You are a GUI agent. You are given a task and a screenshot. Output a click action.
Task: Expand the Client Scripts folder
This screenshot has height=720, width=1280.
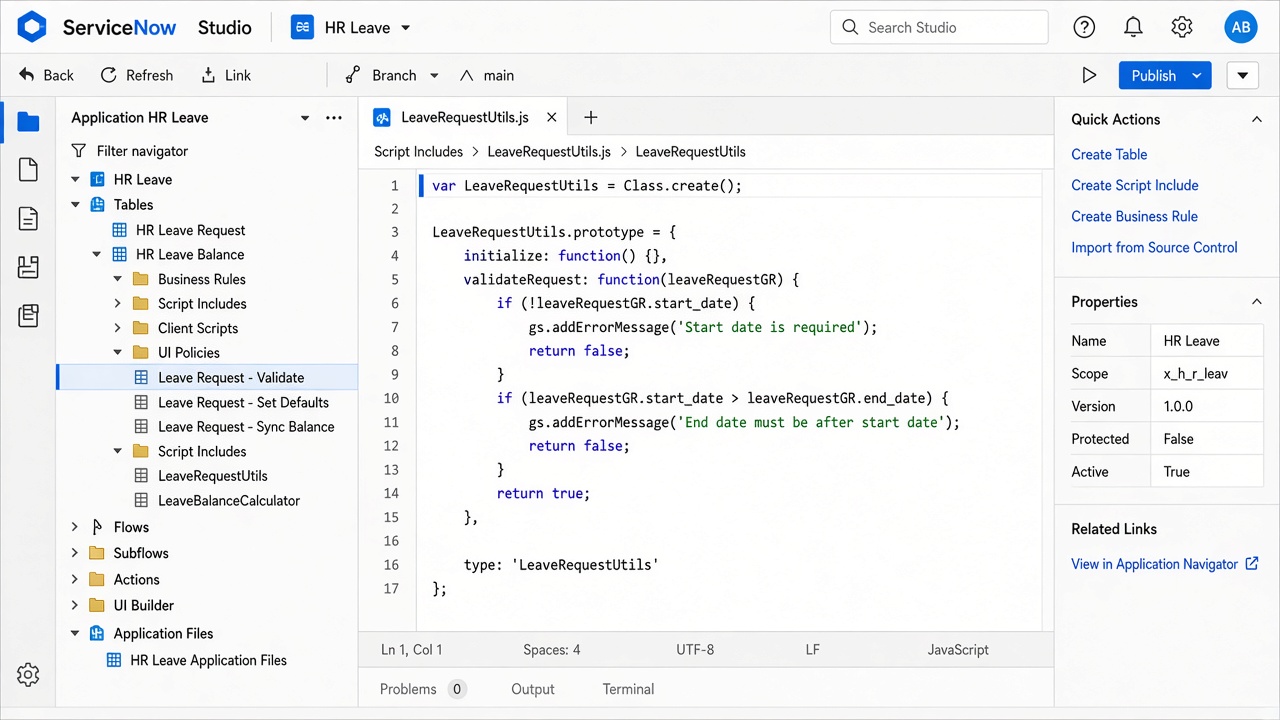click(x=117, y=328)
